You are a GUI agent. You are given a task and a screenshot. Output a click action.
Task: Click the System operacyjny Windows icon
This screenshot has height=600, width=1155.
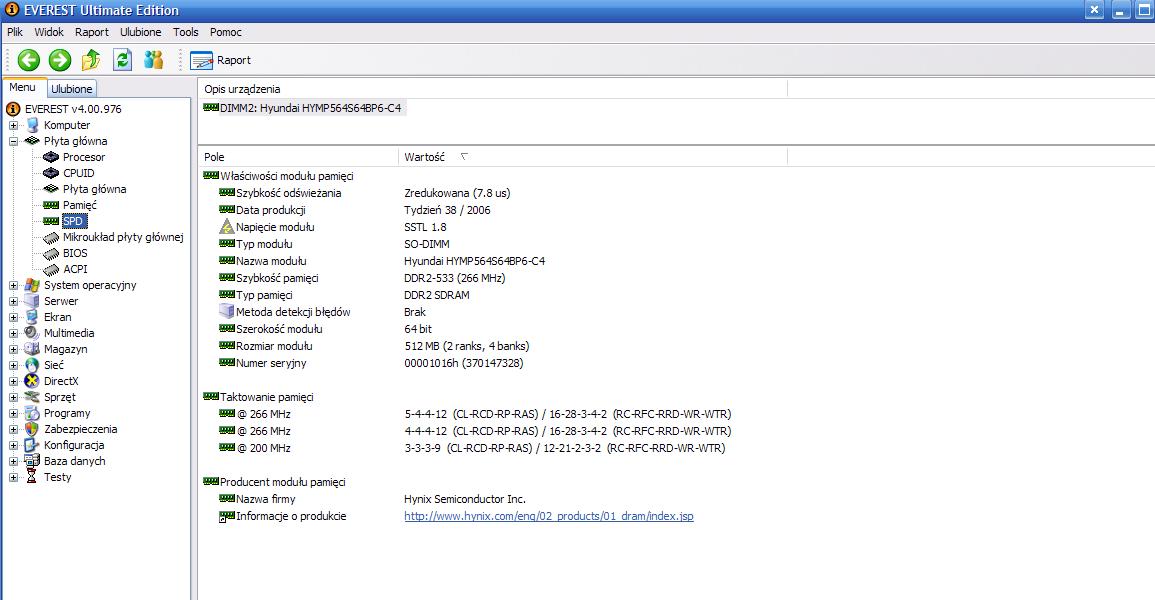click(x=32, y=285)
